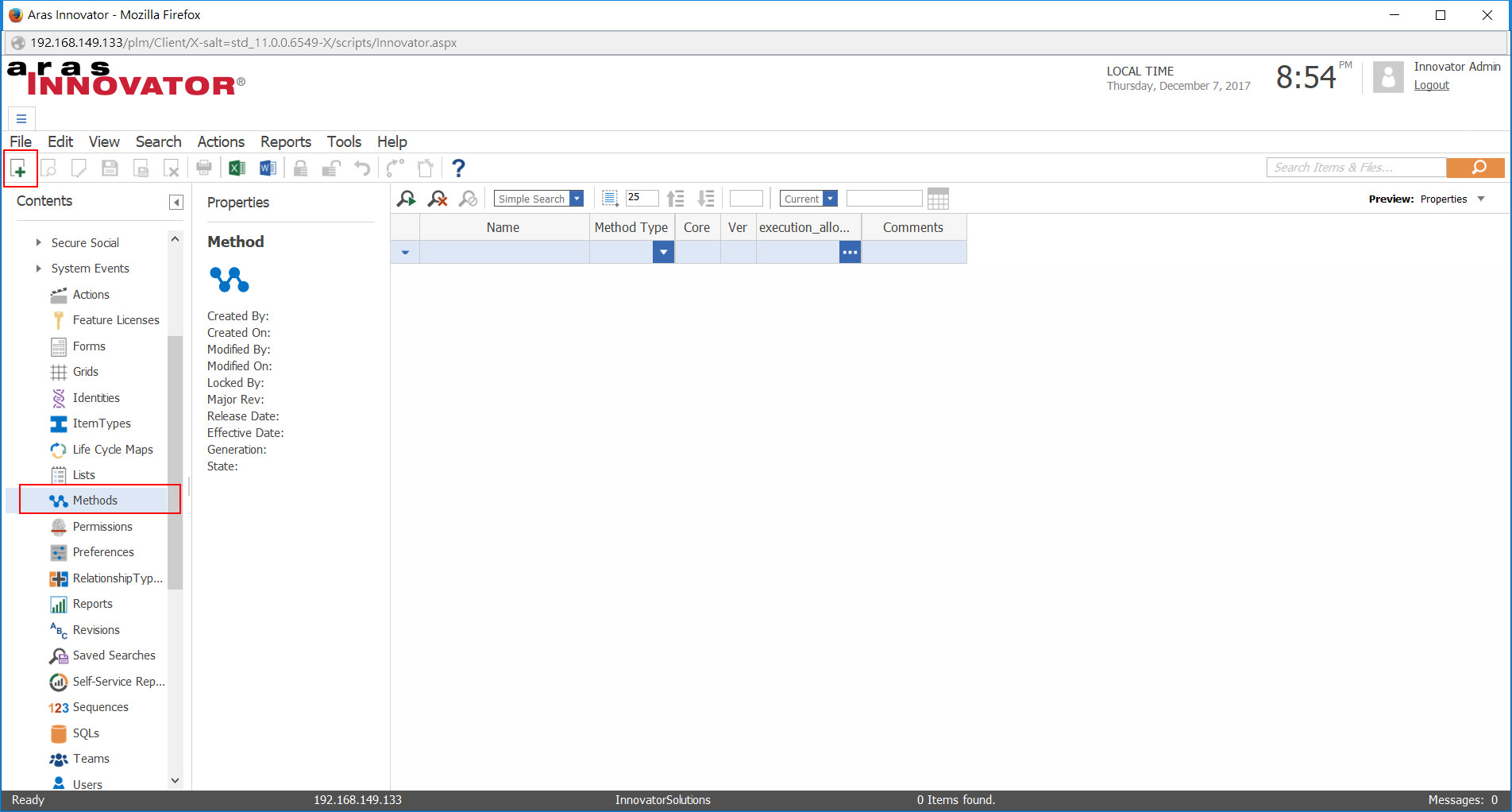1512x812 pixels.
Task: Open Forms in Contents tree
Action: tap(89, 346)
